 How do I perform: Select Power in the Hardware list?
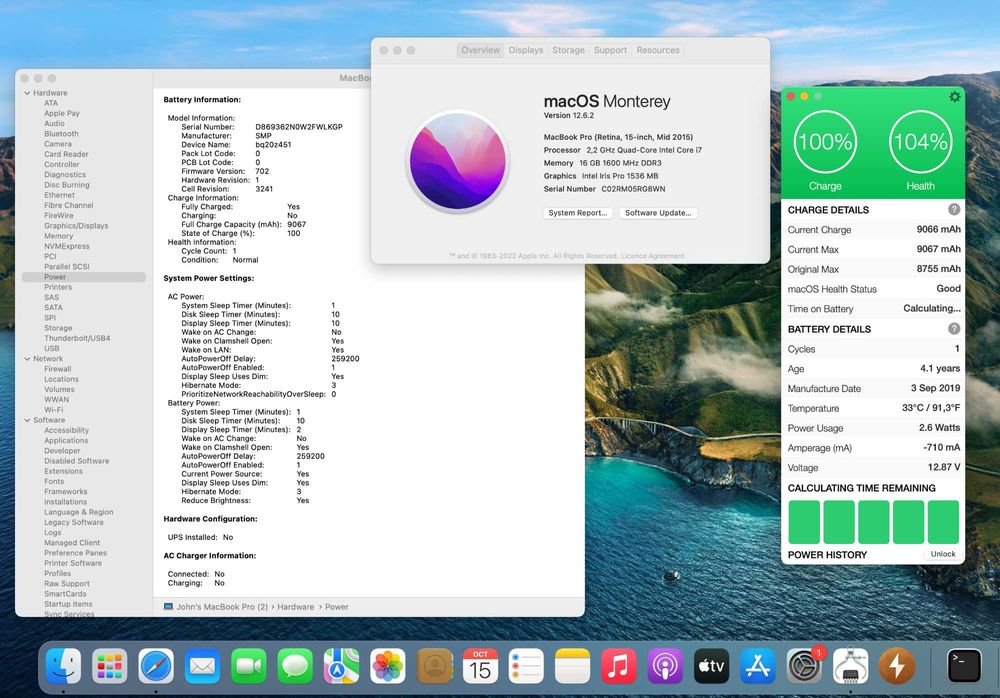coord(84,277)
